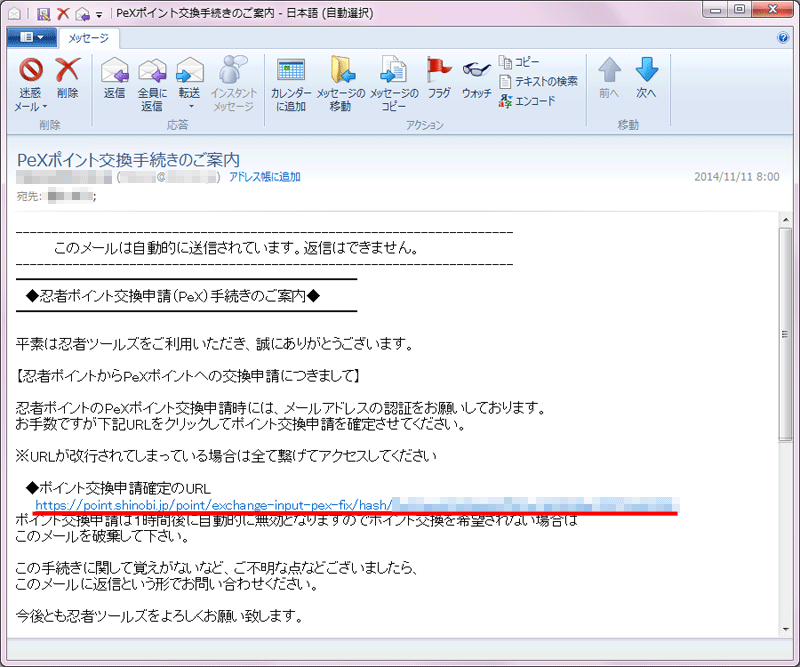Viewport: 800px width, 667px height.
Task: Move message via メッセージの移動 icon
Action: pyautogui.click(x=341, y=70)
